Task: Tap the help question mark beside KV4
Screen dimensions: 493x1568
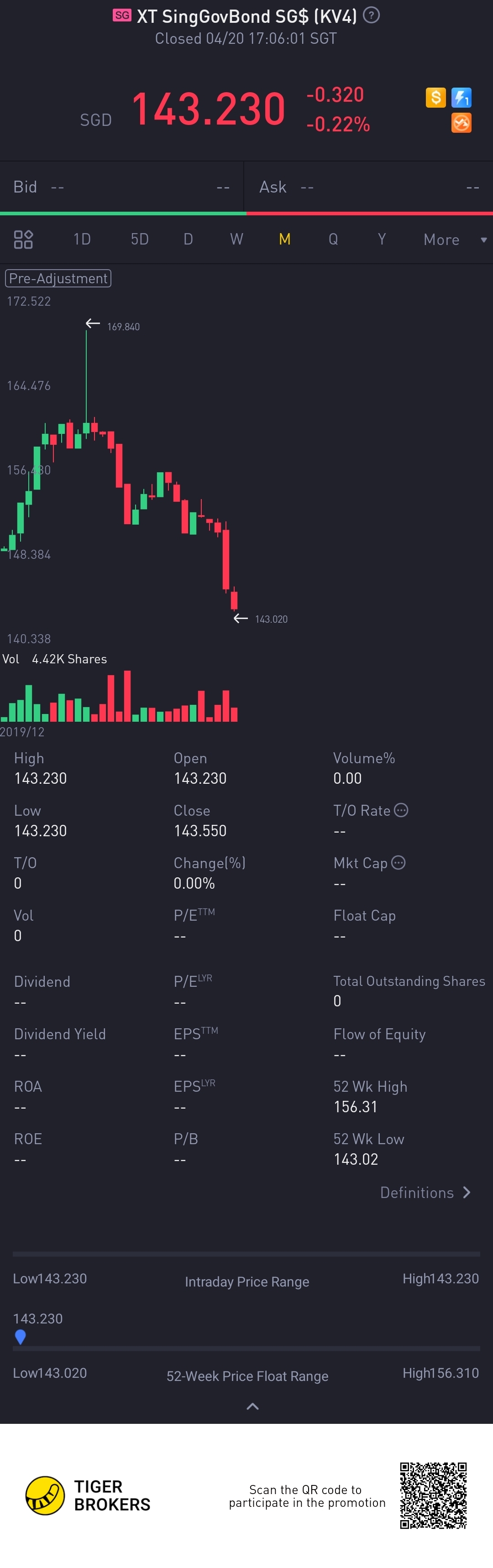Action: point(371,15)
